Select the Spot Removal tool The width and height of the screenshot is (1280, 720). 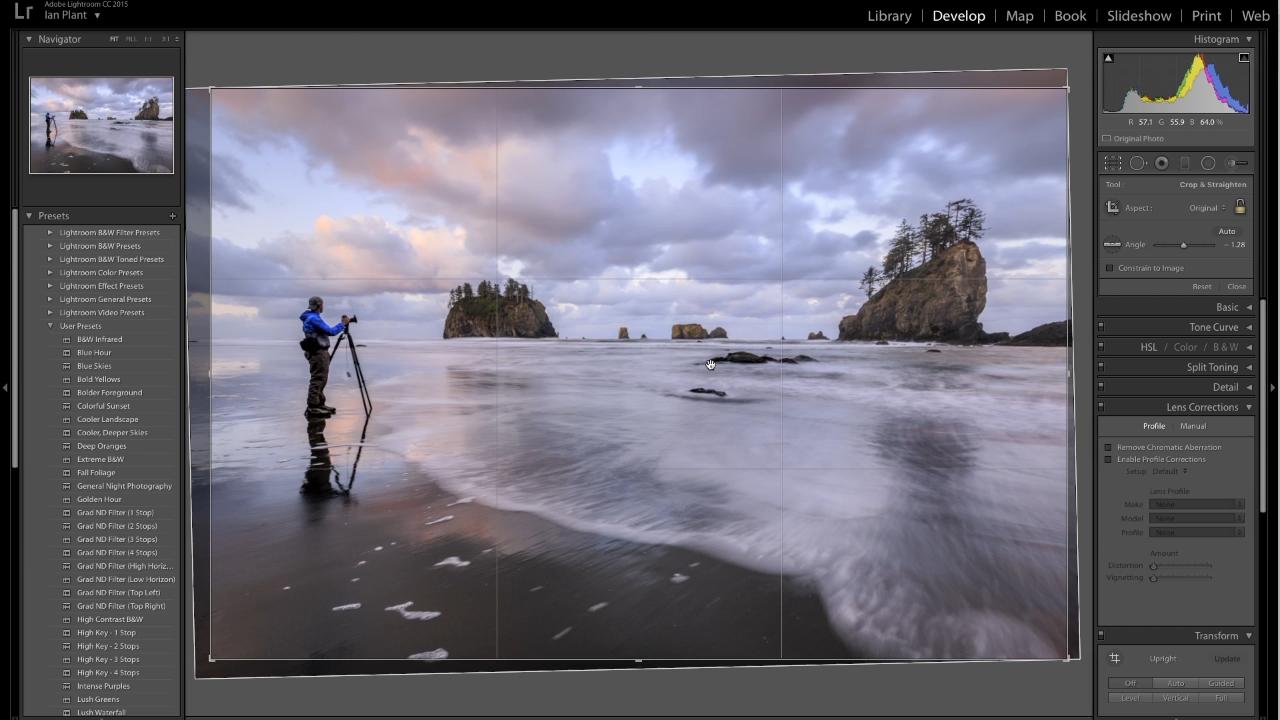(x=1138, y=163)
